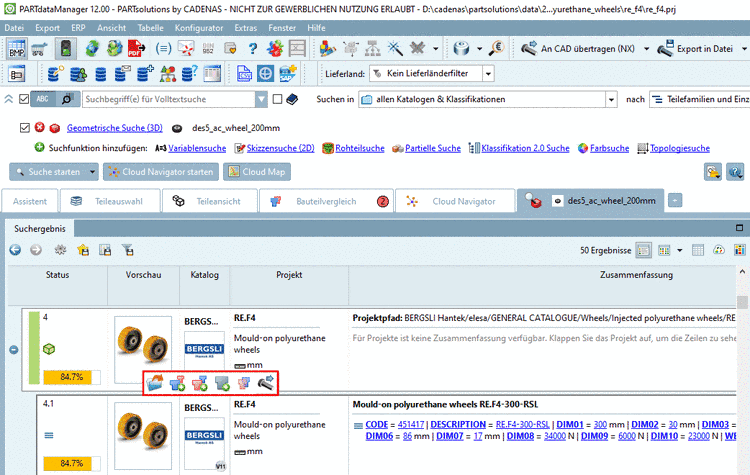This screenshot has width=750, height=475.
Task: Click the settings gear in Suchergebnis toolbar
Action: click(x=60, y=250)
